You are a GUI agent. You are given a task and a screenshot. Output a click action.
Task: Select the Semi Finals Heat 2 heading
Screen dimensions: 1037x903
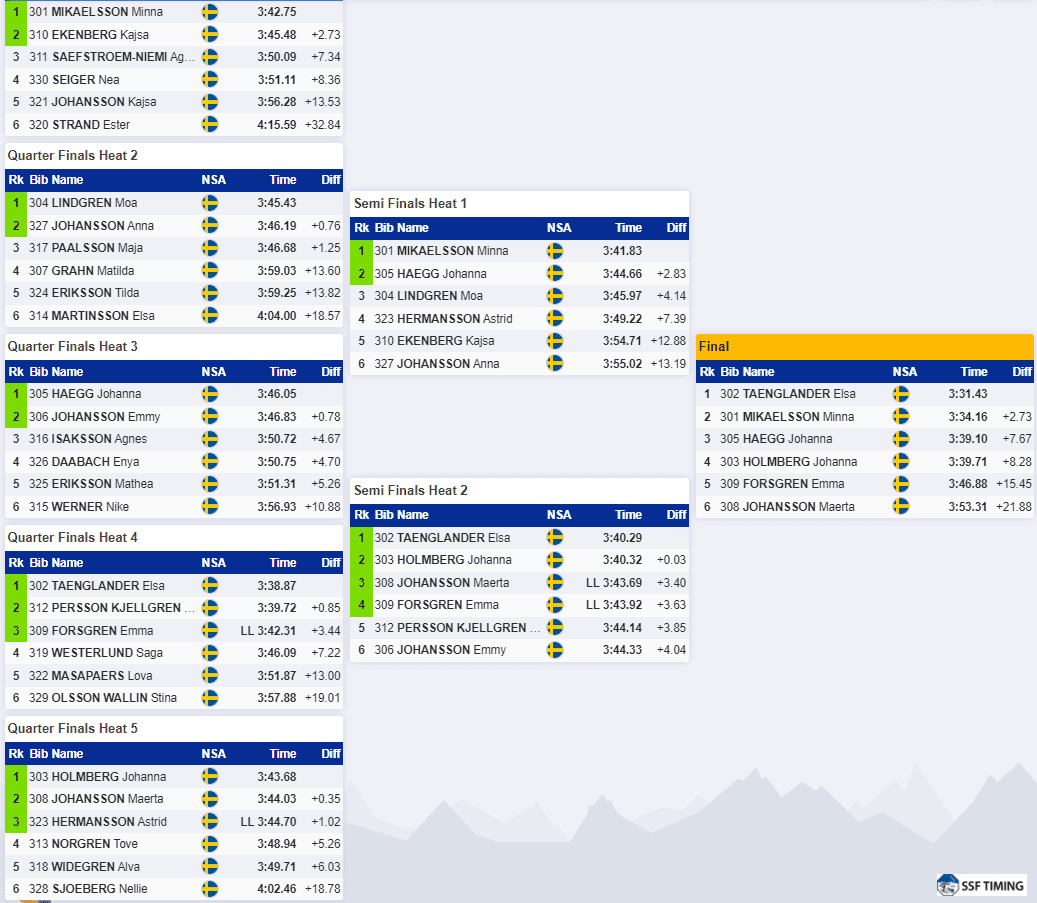(411, 491)
